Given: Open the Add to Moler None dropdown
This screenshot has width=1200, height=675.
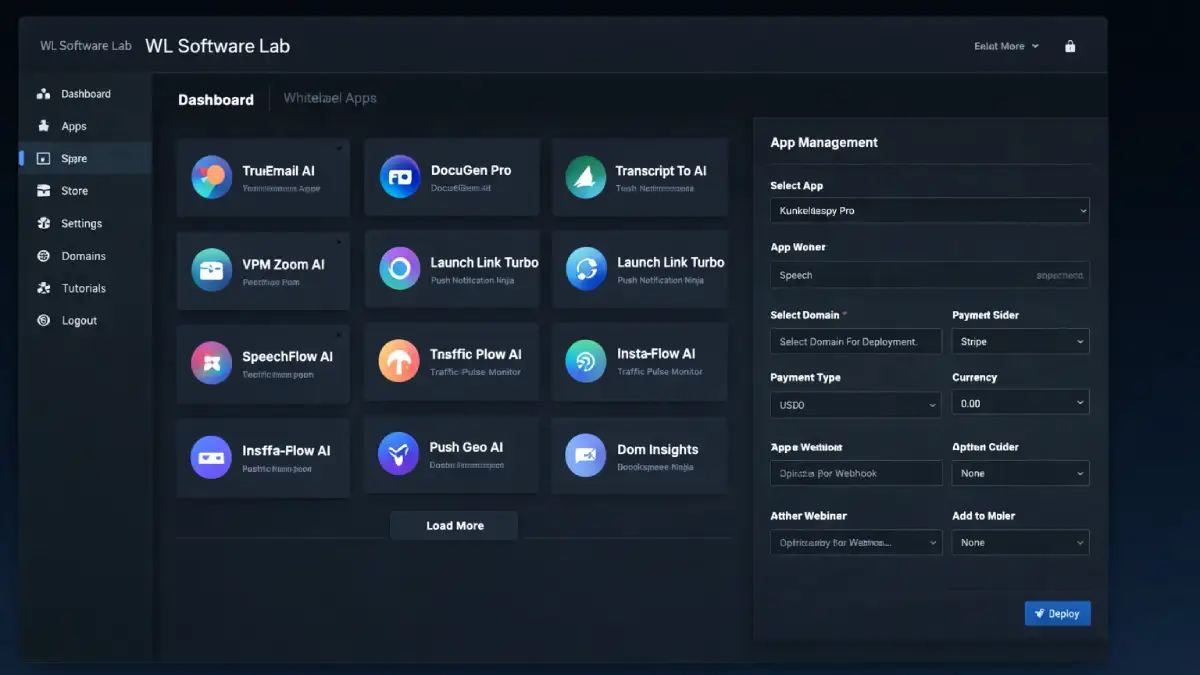Looking at the screenshot, I should pyautogui.click(x=1021, y=542).
